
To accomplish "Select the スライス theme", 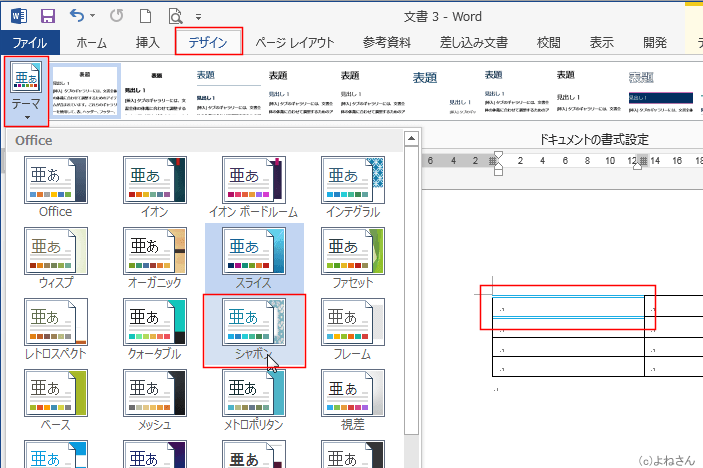I will [254, 258].
